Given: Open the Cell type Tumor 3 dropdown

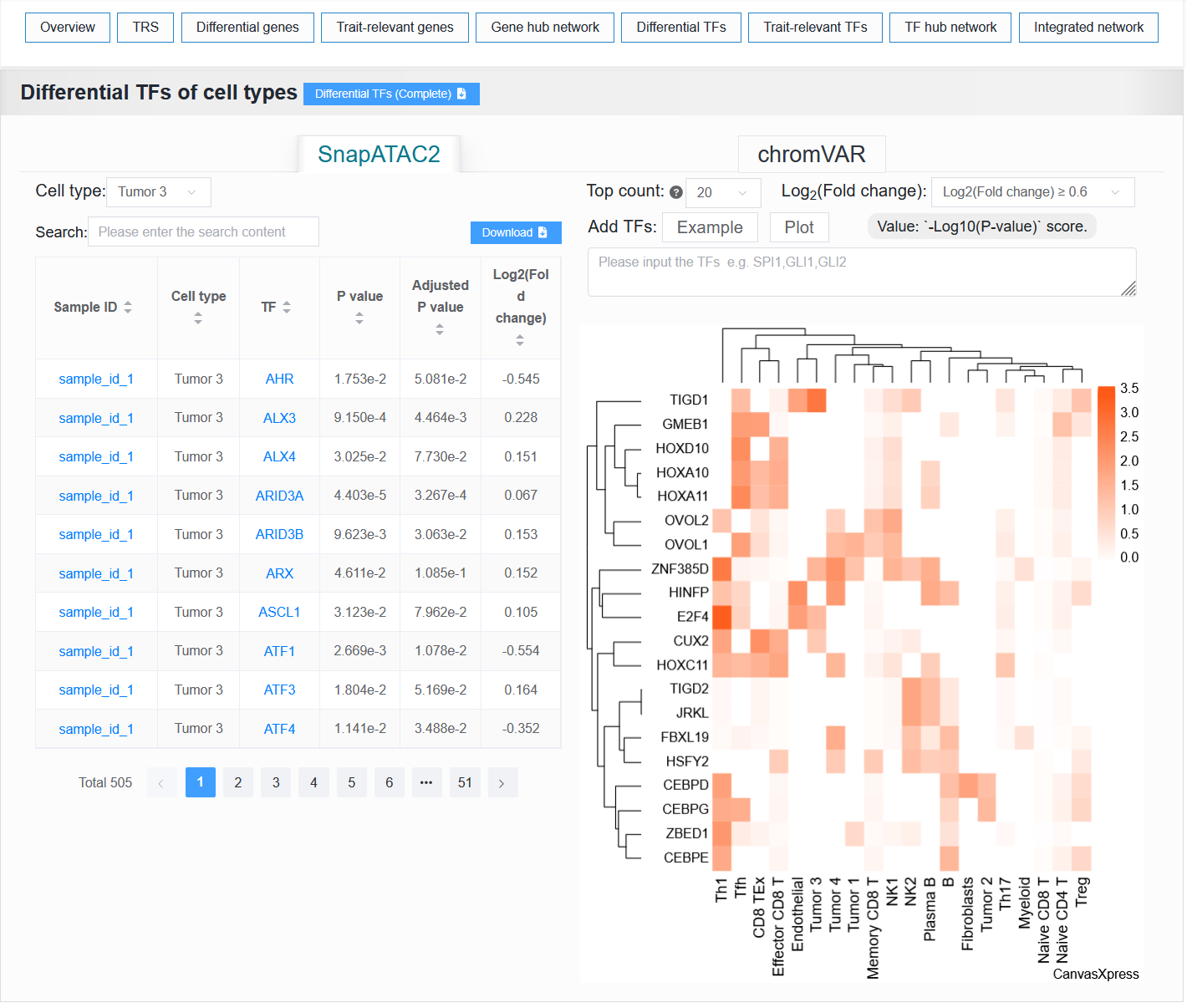Looking at the screenshot, I should point(159,192).
